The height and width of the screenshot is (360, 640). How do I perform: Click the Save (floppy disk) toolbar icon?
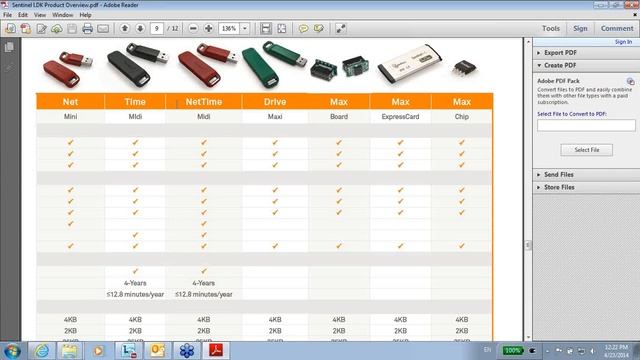[x=72, y=29]
